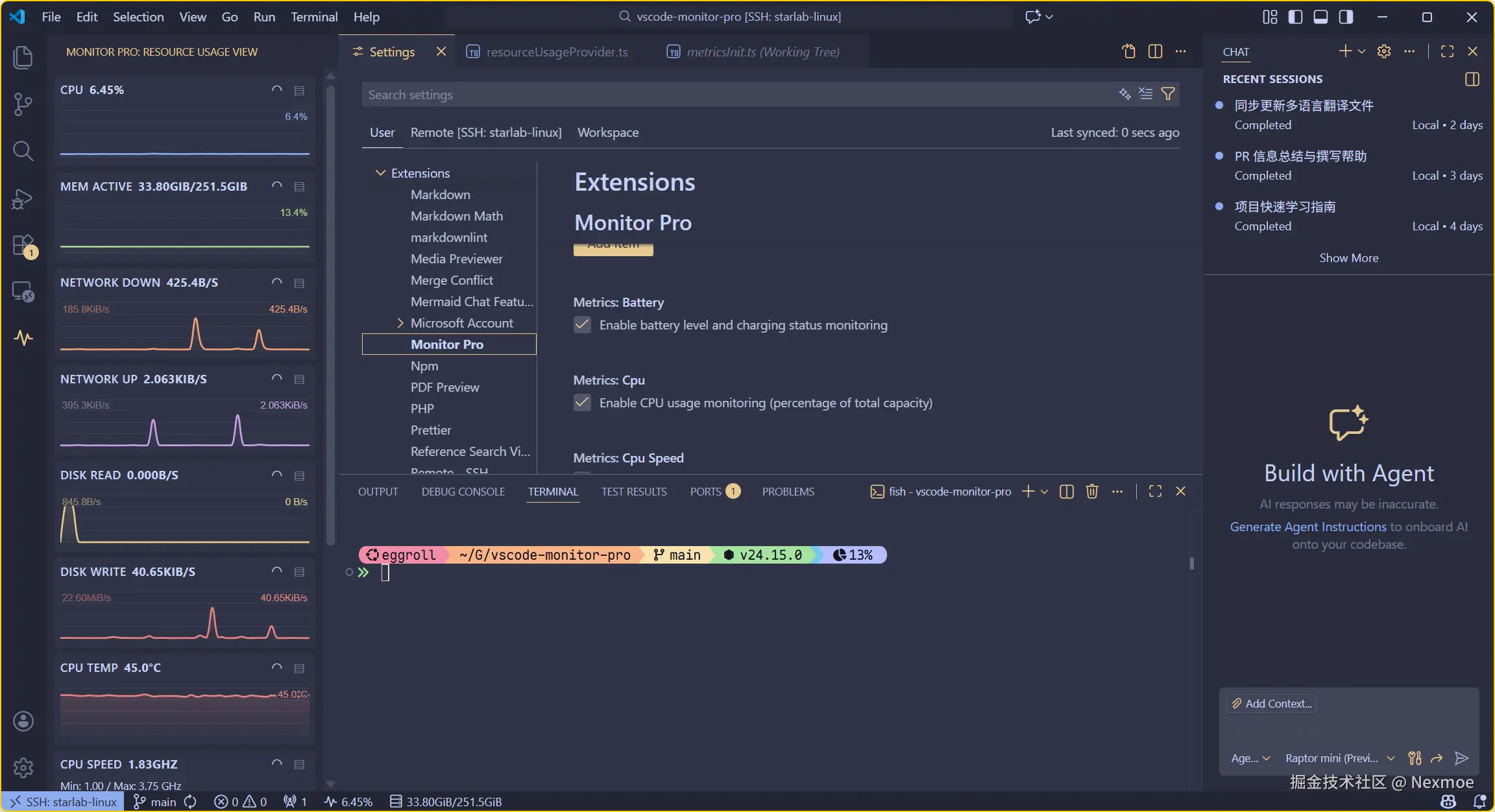Click the CPU metric refresh icon

[277, 90]
